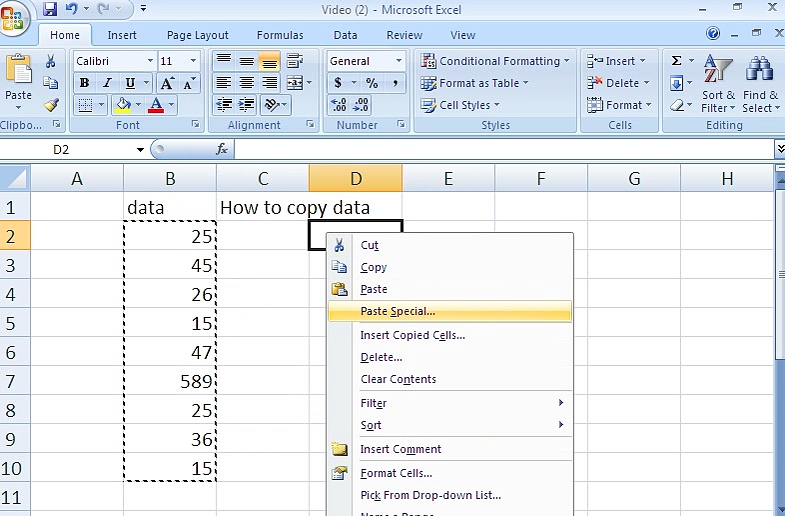Center the text horizontally
The width and height of the screenshot is (785, 516).
(x=246, y=83)
